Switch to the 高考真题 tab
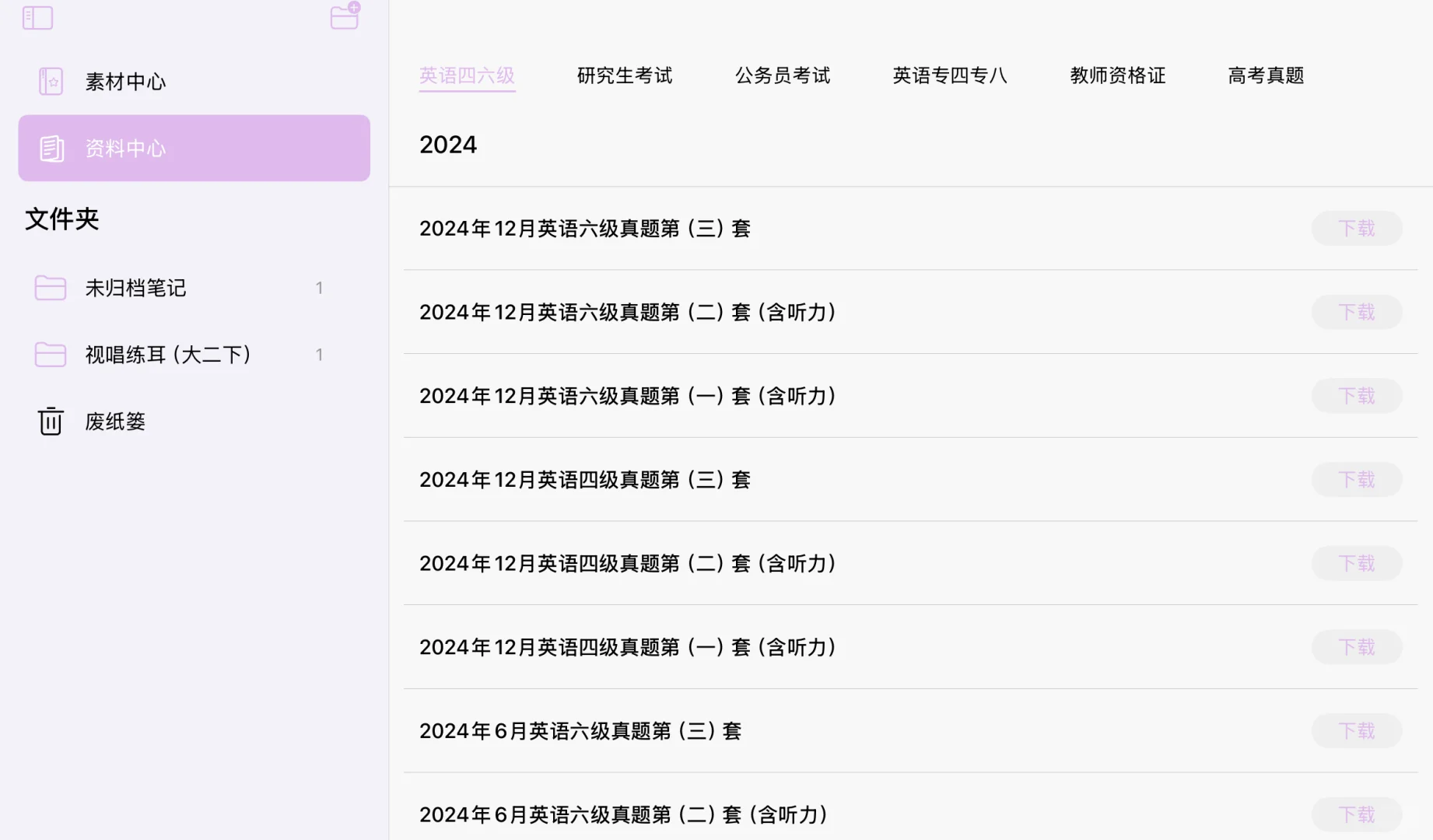 tap(1265, 75)
